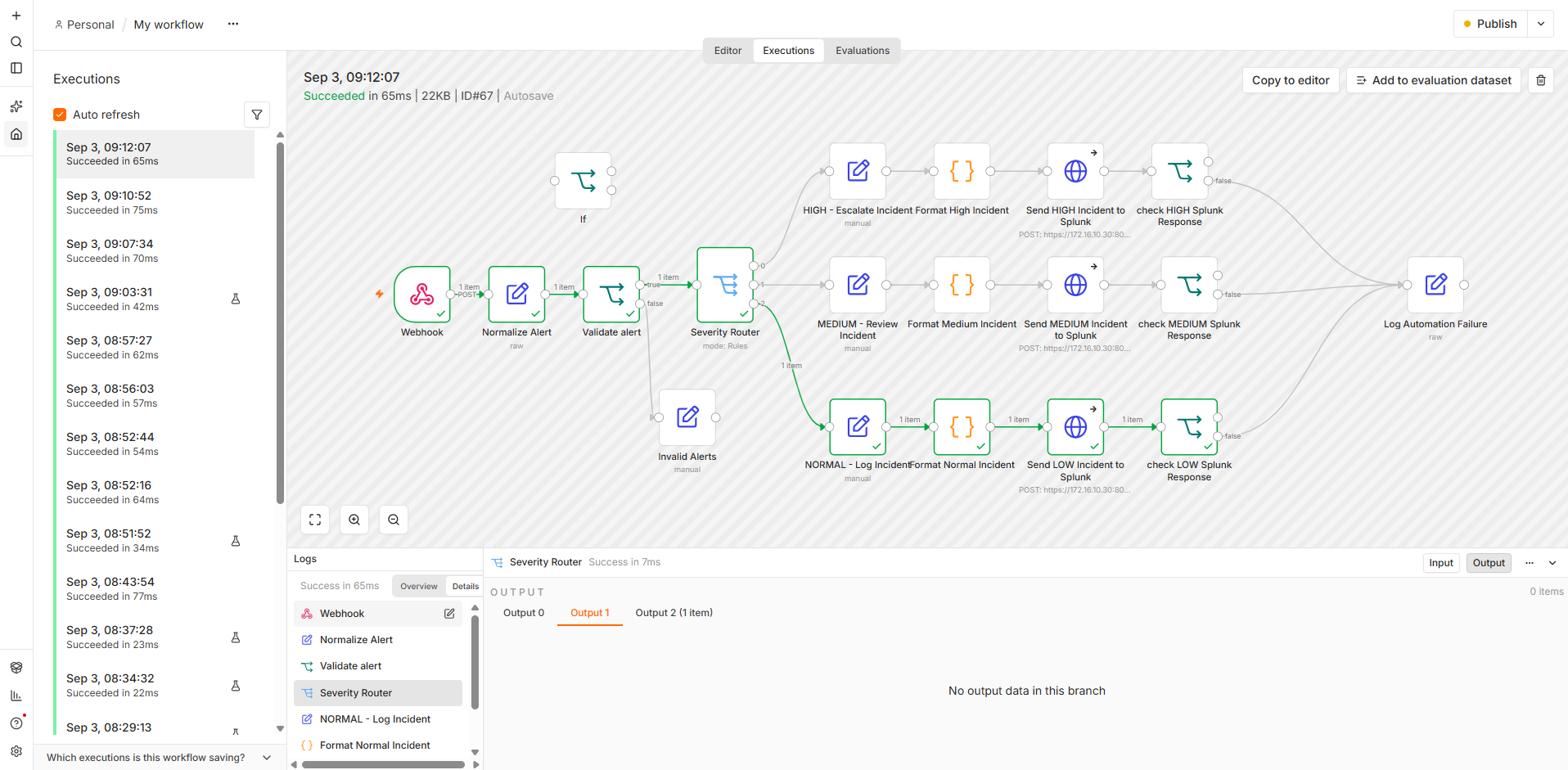Image resolution: width=1568 pixels, height=770 pixels.
Task: Toggle the Auto refresh checkbox
Action: pyautogui.click(x=60, y=115)
